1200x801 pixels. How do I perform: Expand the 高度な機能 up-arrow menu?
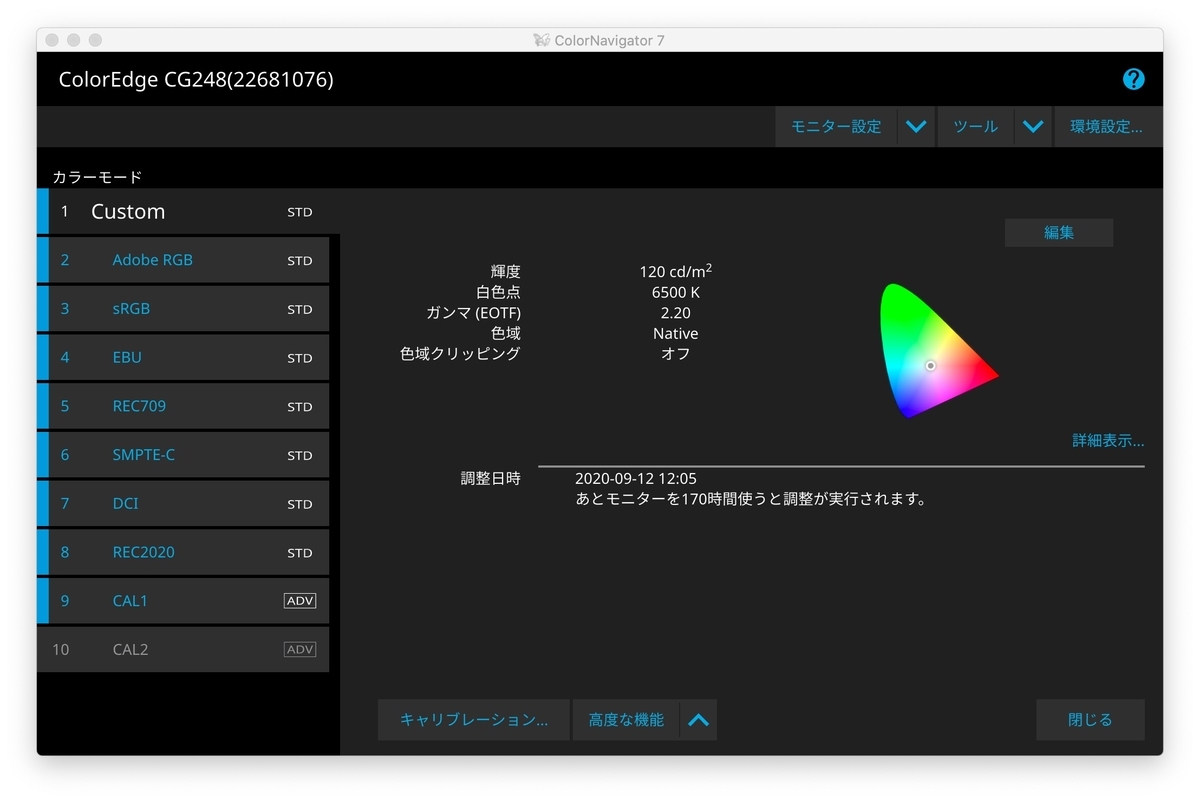click(698, 720)
